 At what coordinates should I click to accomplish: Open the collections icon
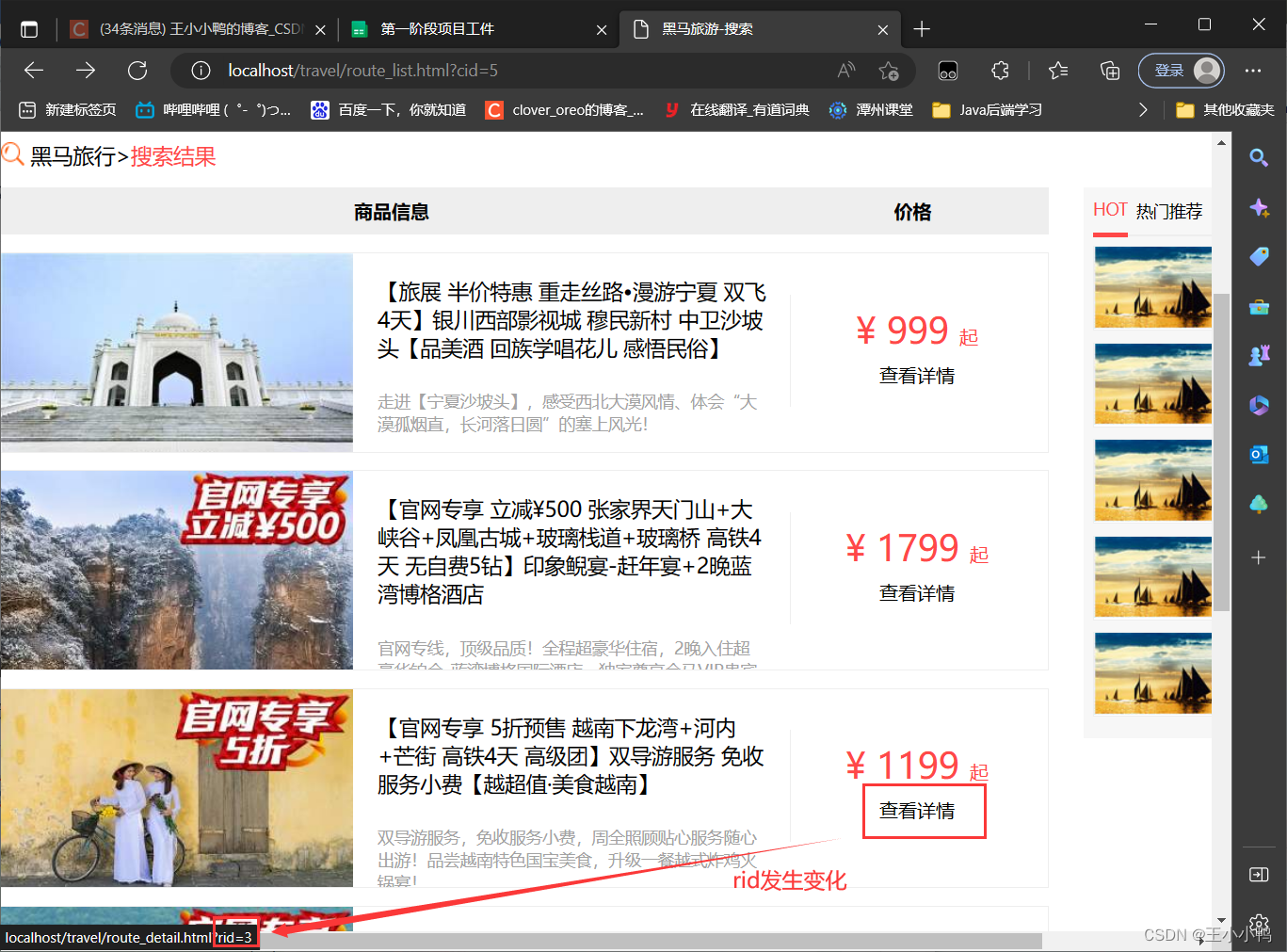pos(1110,71)
